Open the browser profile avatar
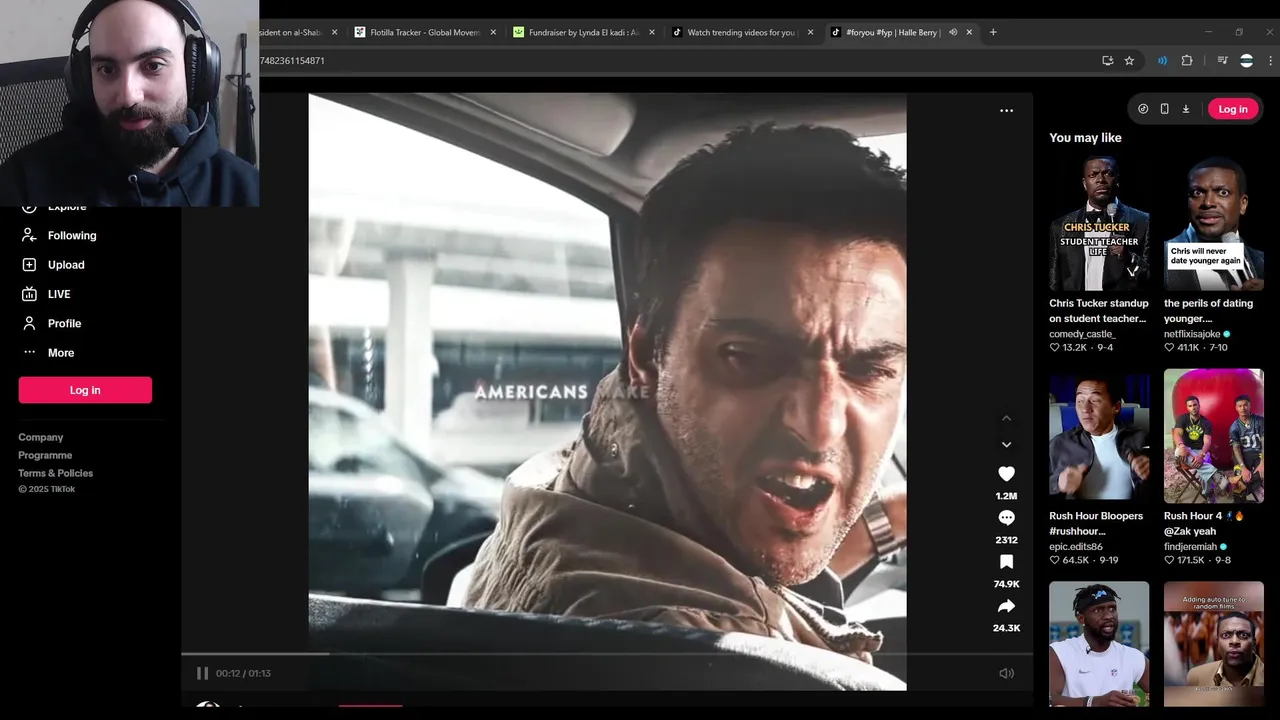 tap(1246, 61)
